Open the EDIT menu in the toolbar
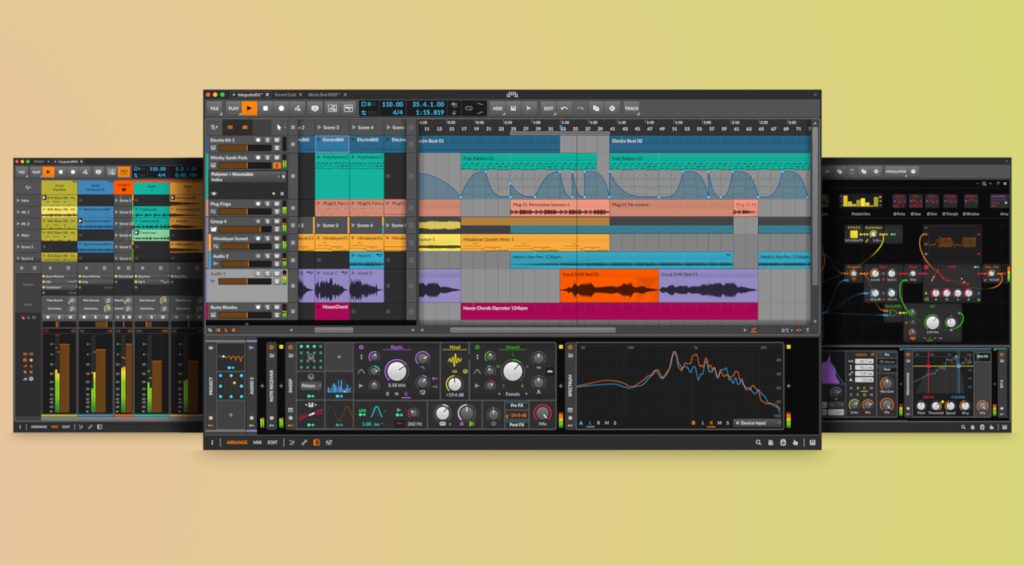 coord(549,108)
